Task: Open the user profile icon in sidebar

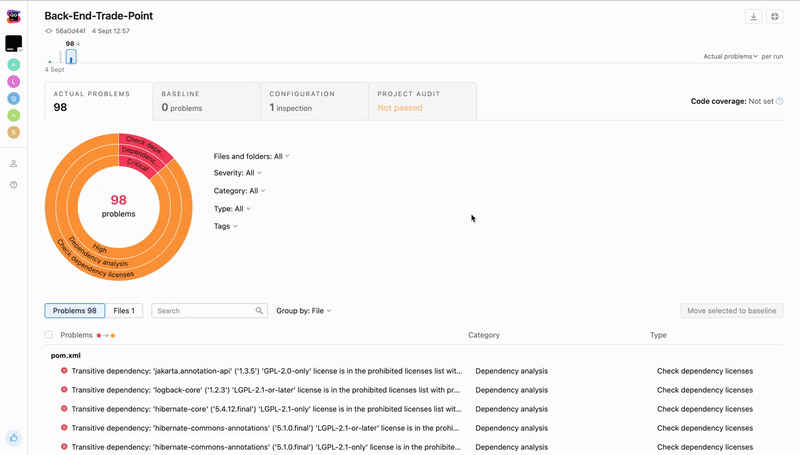Action: coord(14,164)
